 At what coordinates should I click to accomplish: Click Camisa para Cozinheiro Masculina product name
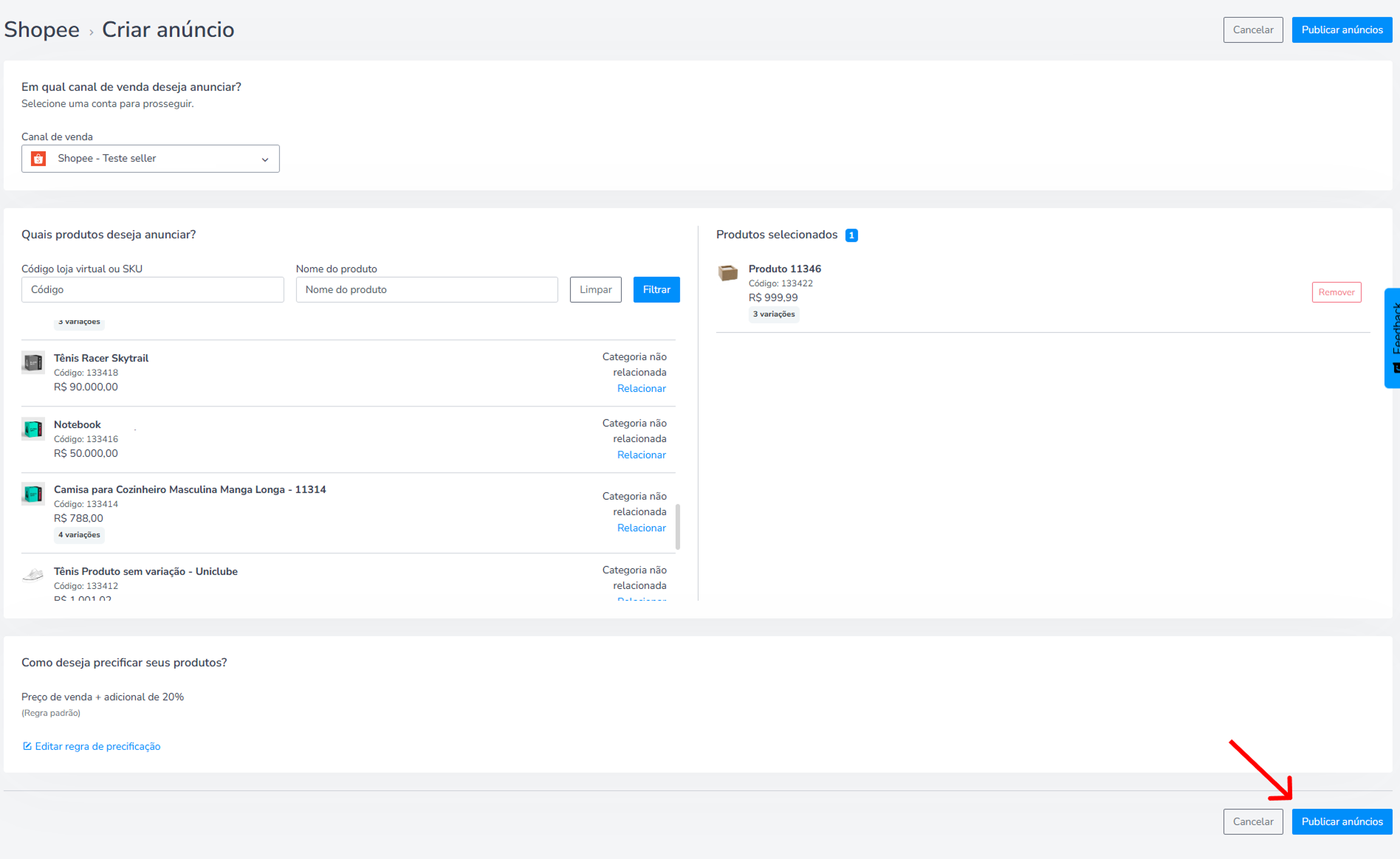(x=190, y=489)
